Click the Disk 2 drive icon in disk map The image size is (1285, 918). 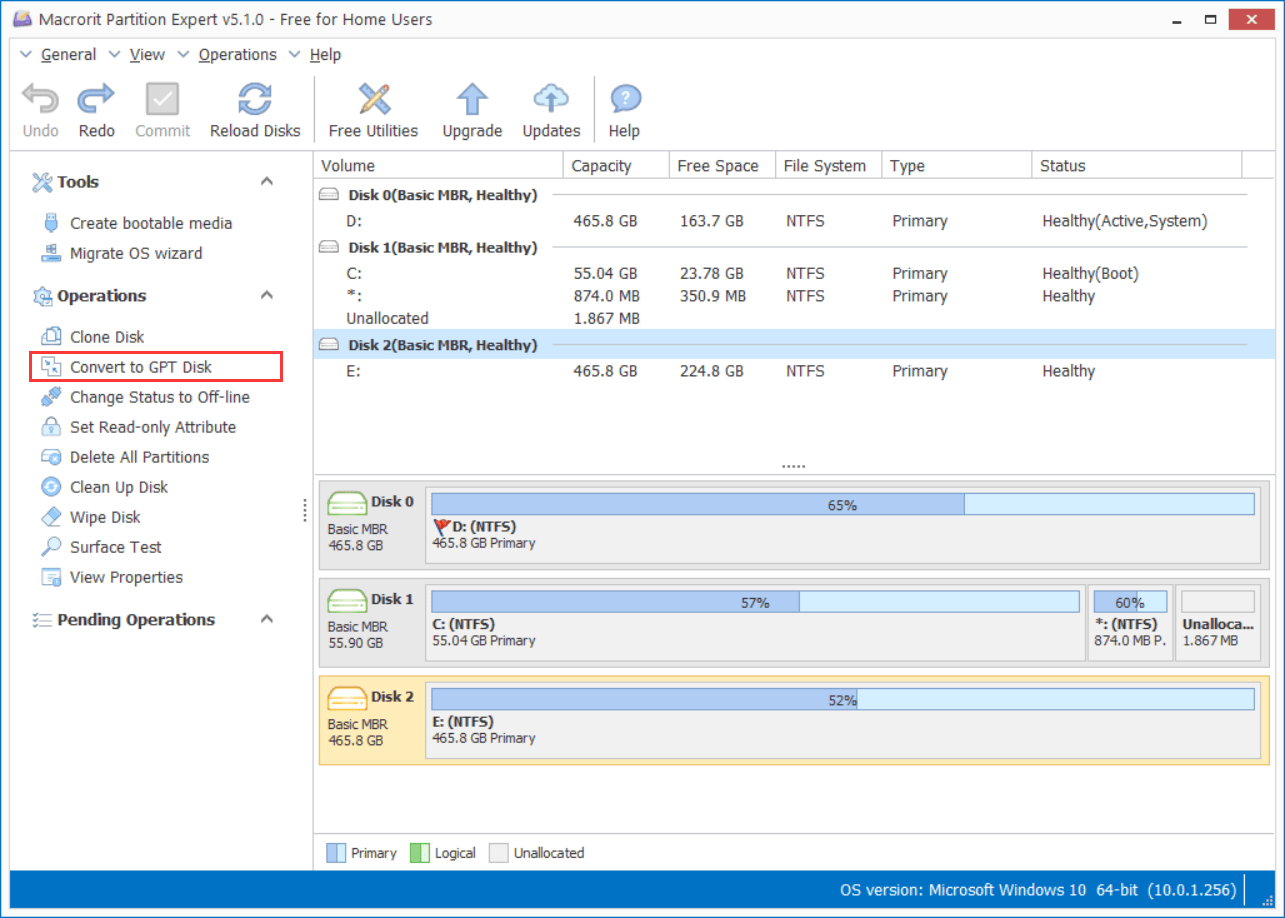pos(347,697)
